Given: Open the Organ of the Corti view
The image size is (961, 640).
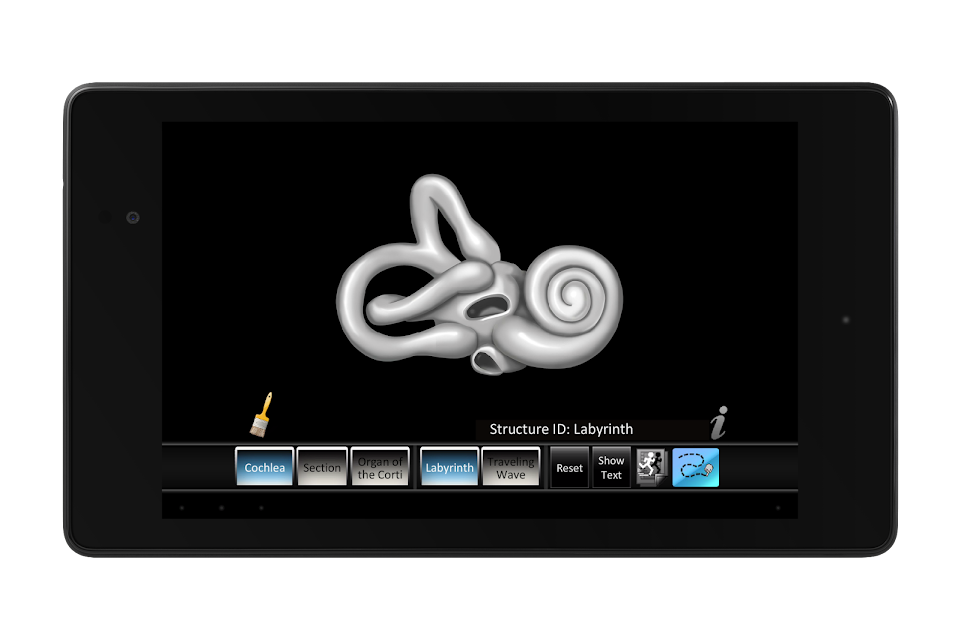Looking at the screenshot, I should (380, 467).
